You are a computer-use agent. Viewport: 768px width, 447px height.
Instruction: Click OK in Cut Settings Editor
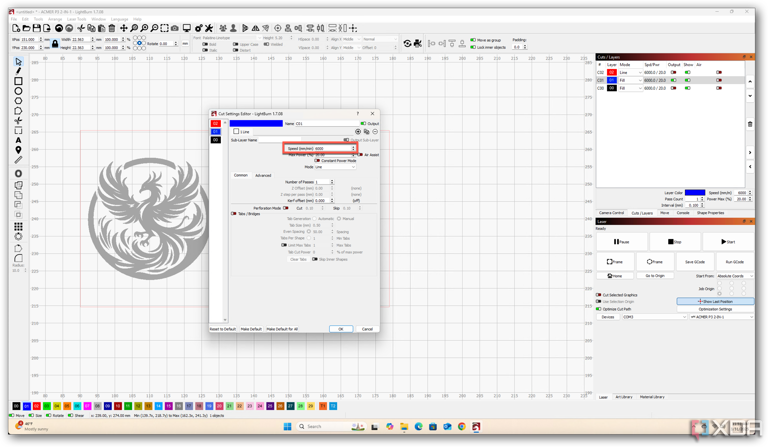click(340, 329)
